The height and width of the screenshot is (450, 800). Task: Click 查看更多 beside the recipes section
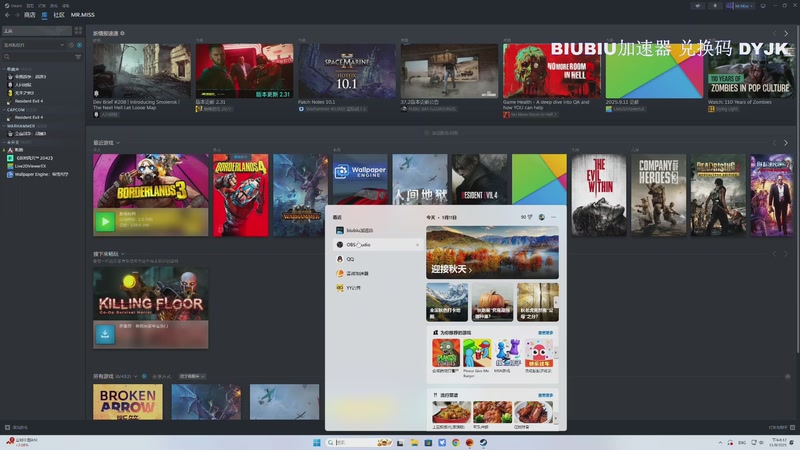545,395
